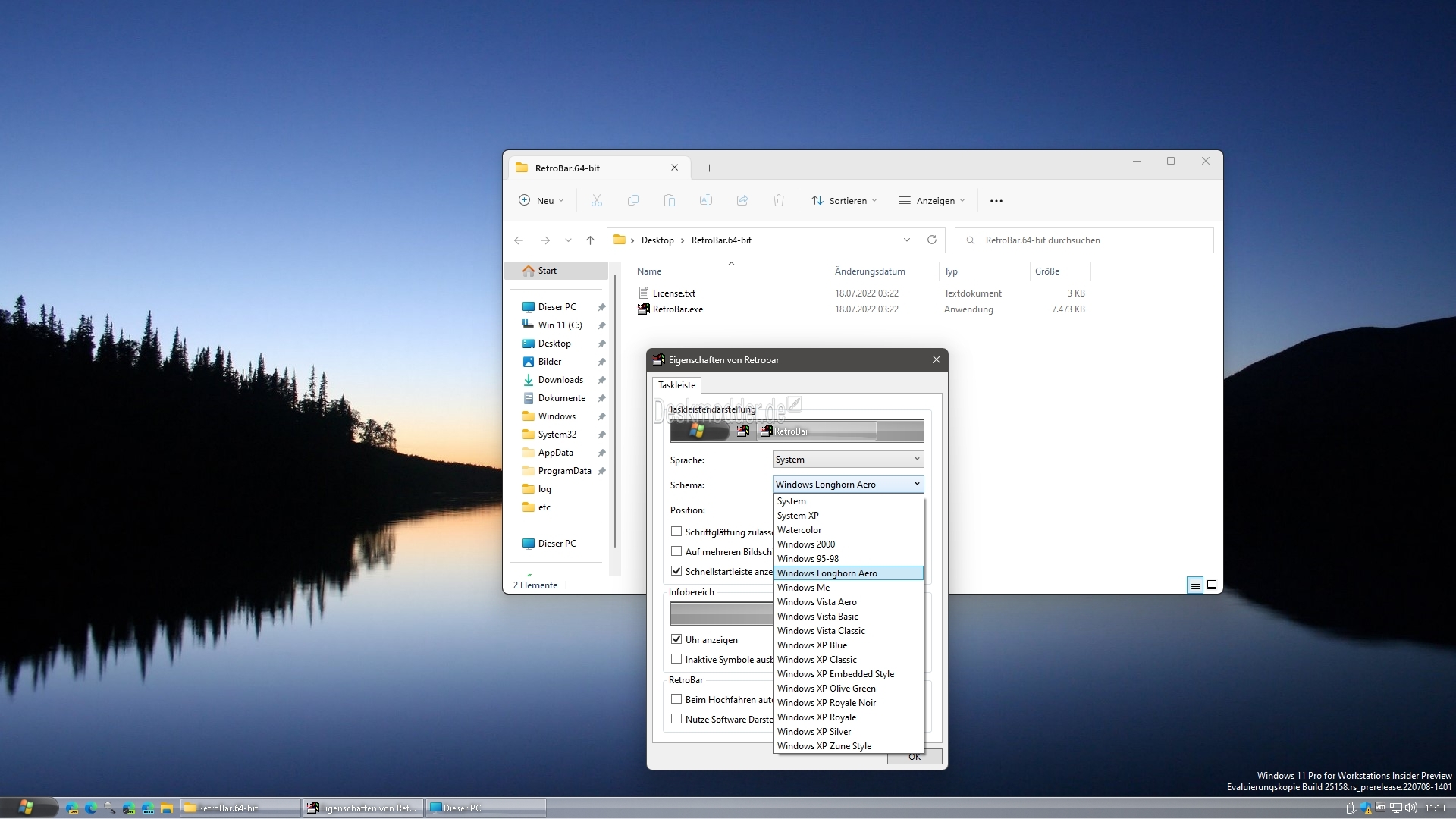Click the safely remove hardware tray icon
This screenshot has height=819, width=1456.
pyautogui.click(x=1351, y=808)
